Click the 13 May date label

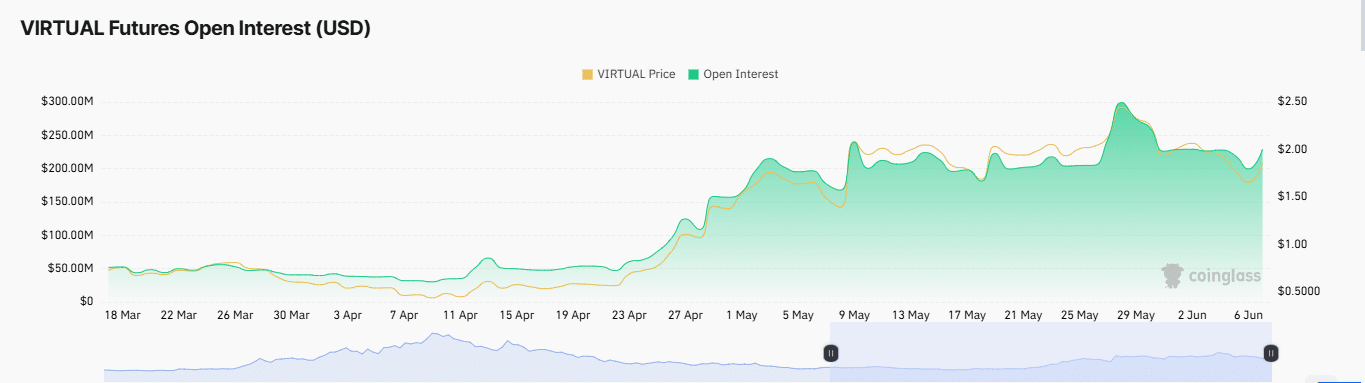pos(911,315)
